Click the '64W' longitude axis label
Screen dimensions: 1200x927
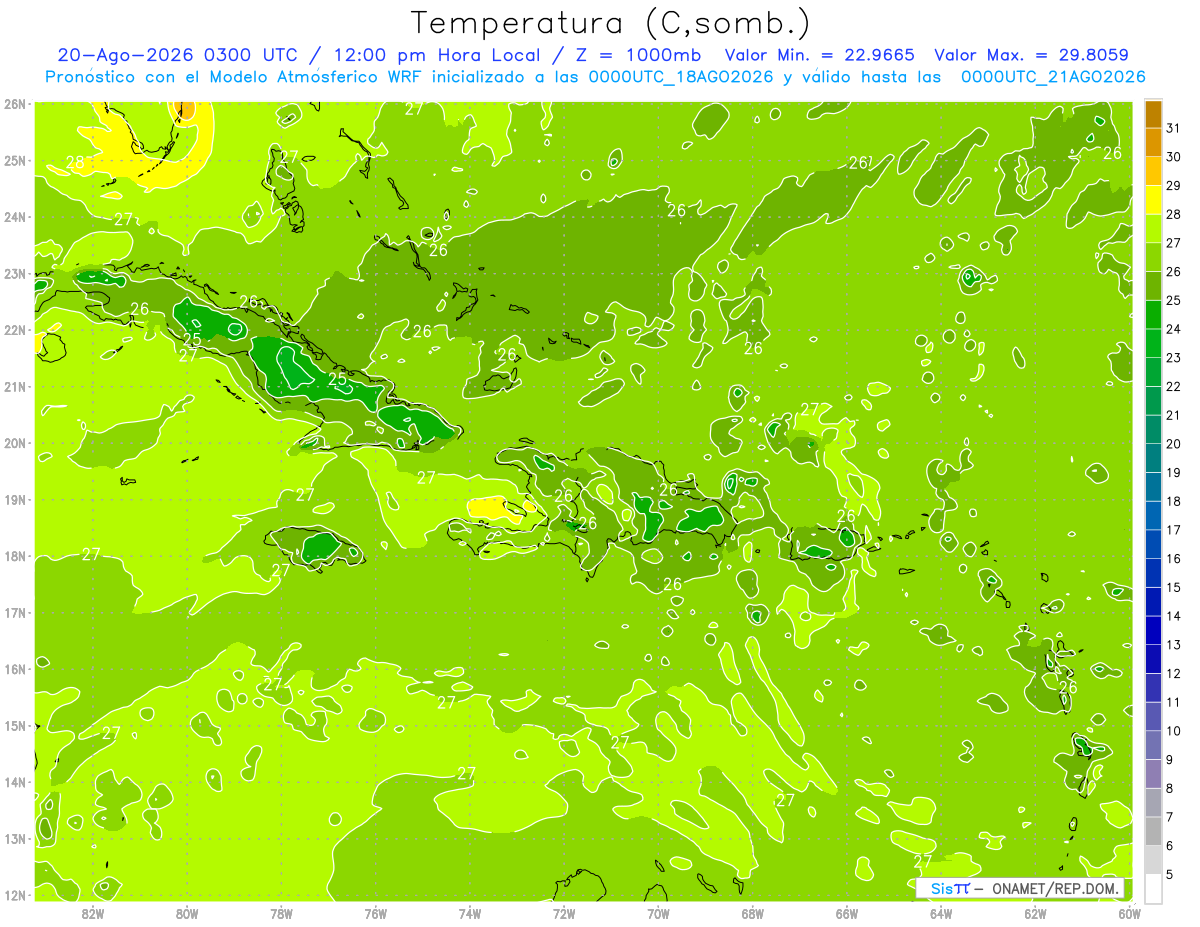click(x=941, y=913)
